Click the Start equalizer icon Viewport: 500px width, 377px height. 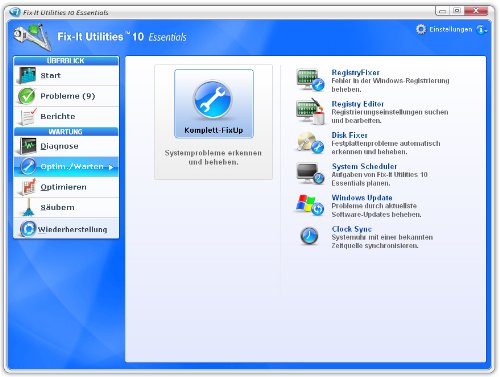27,75
